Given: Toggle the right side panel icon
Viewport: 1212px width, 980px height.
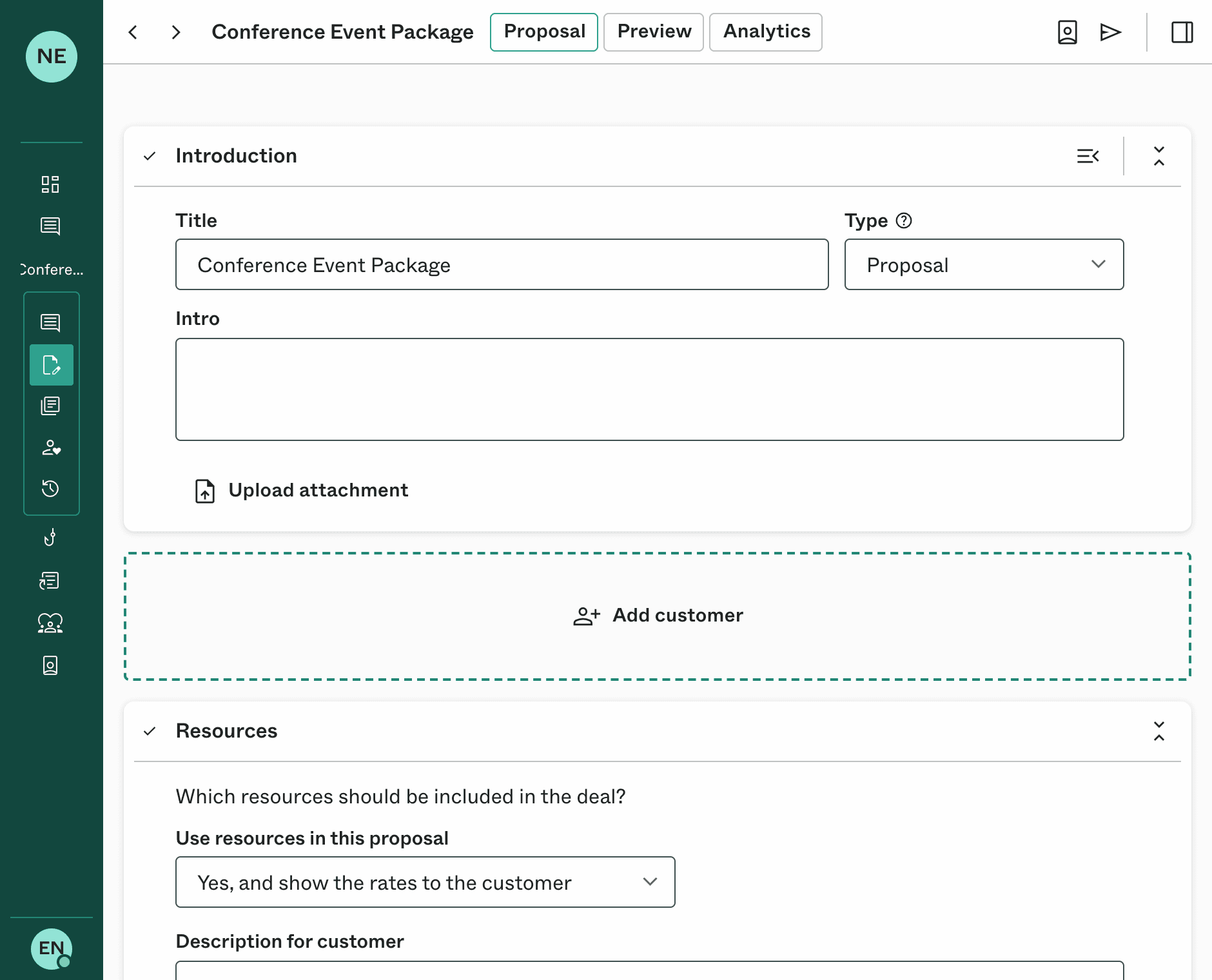Looking at the screenshot, I should click(x=1182, y=32).
